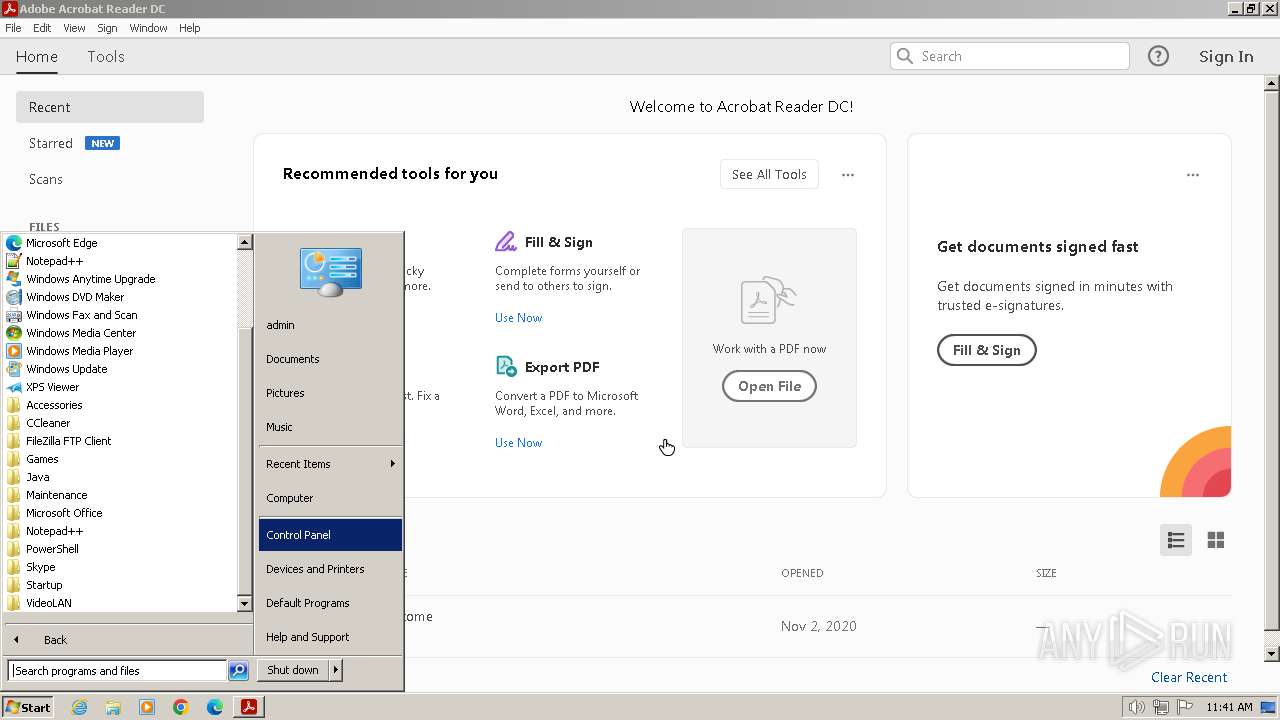Viewport: 1280px width, 720px height.
Task: Expand the CCleaner folder
Action: pos(48,423)
